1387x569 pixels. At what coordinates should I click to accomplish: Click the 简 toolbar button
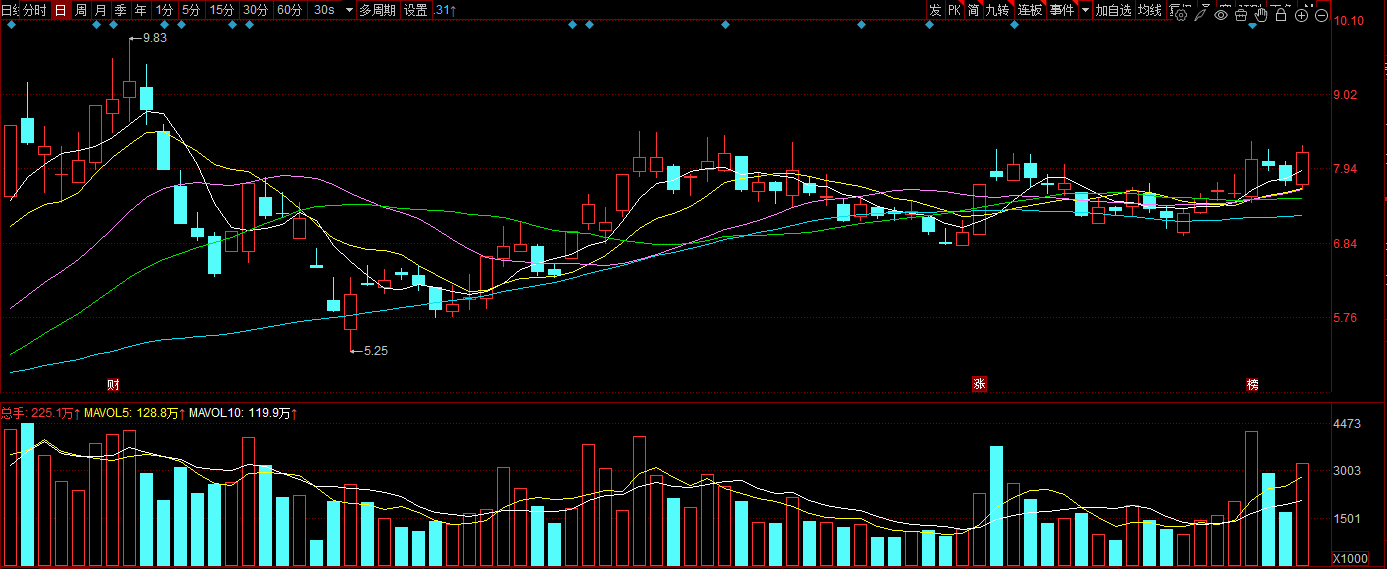(973, 10)
